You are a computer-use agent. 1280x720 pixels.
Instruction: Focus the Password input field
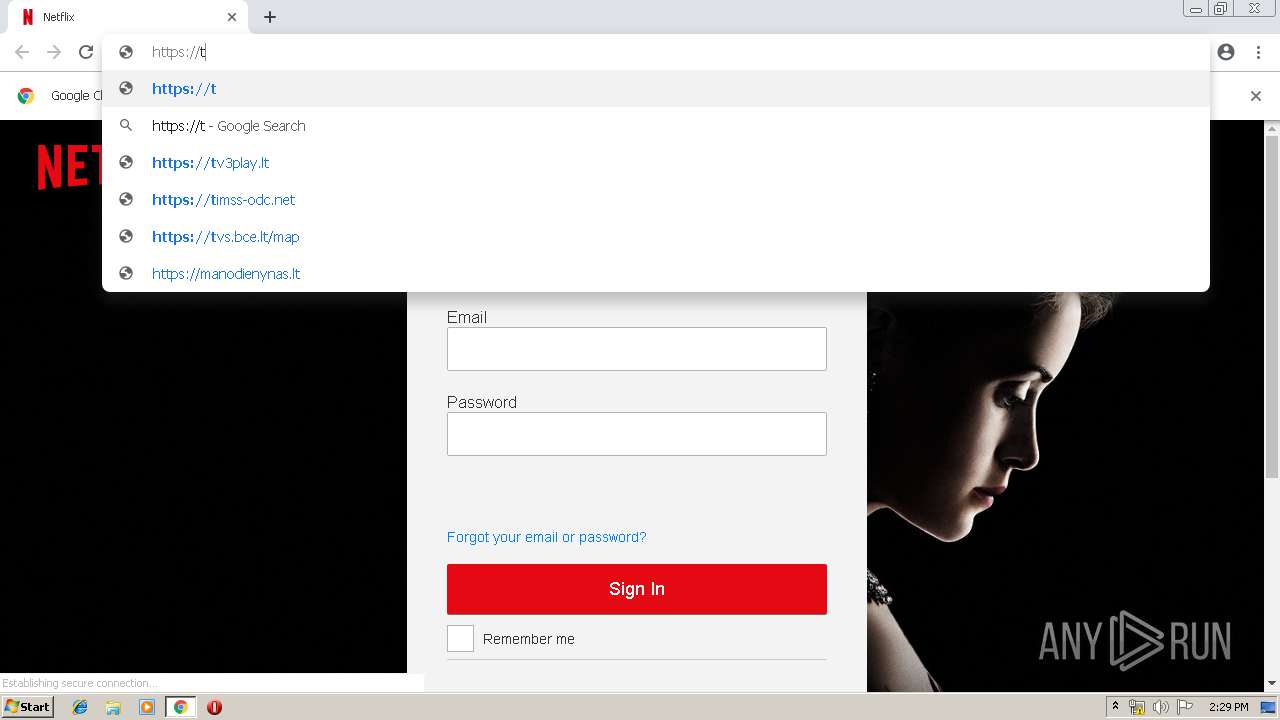[637, 434]
